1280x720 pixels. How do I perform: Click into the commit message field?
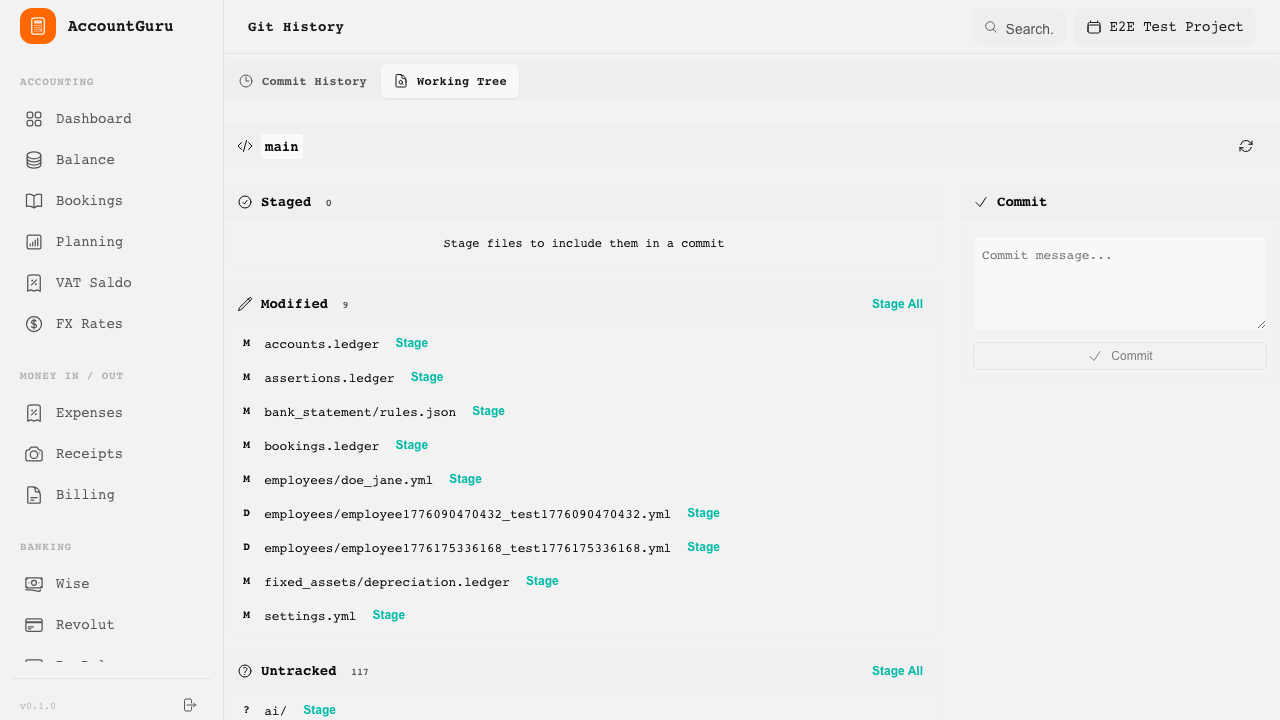pos(1119,283)
